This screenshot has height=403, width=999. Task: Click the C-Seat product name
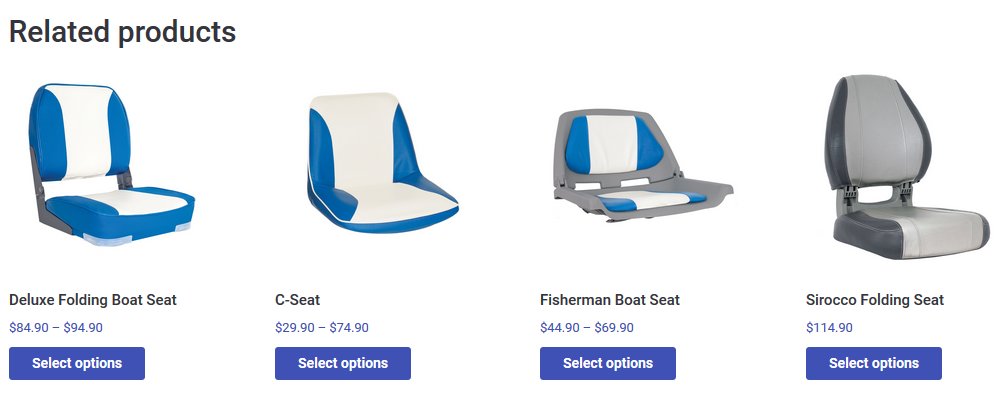297,300
